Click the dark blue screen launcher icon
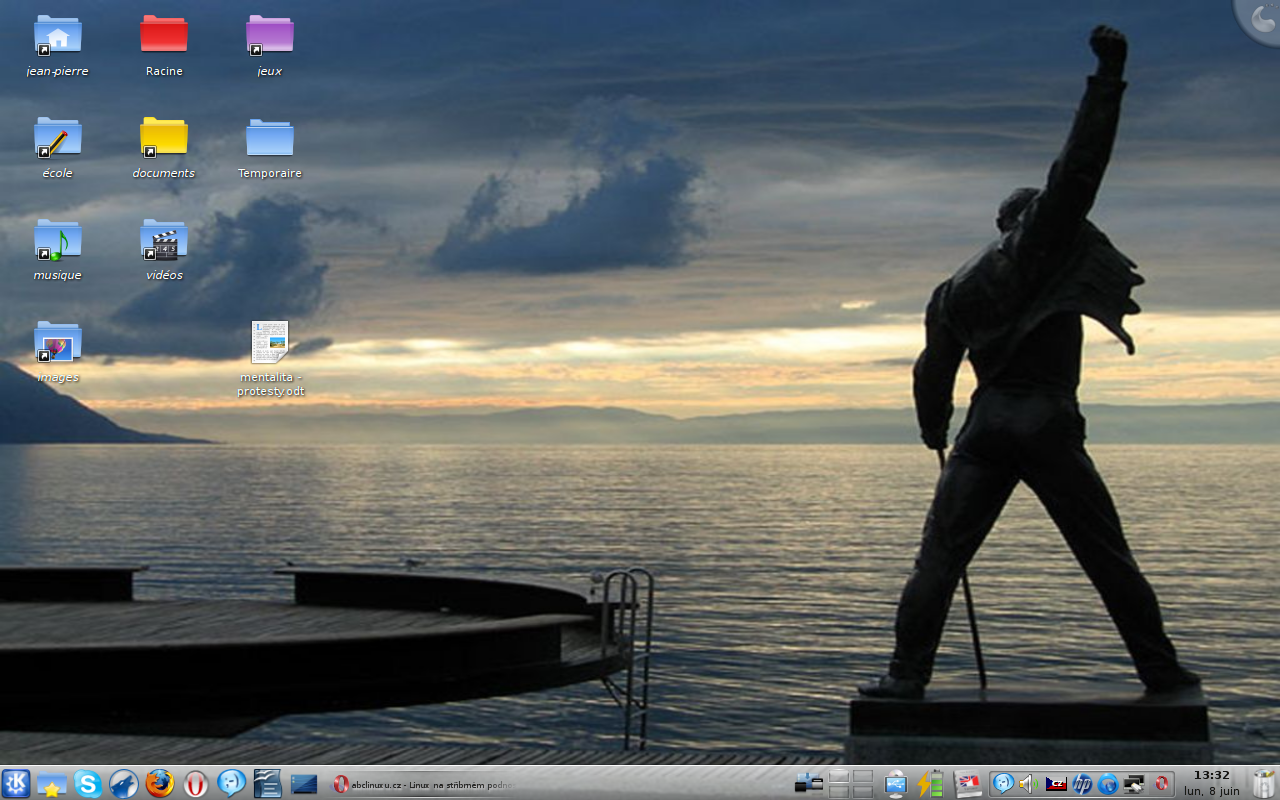This screenshot has width=1280, height=800. (x=304, y=784)
